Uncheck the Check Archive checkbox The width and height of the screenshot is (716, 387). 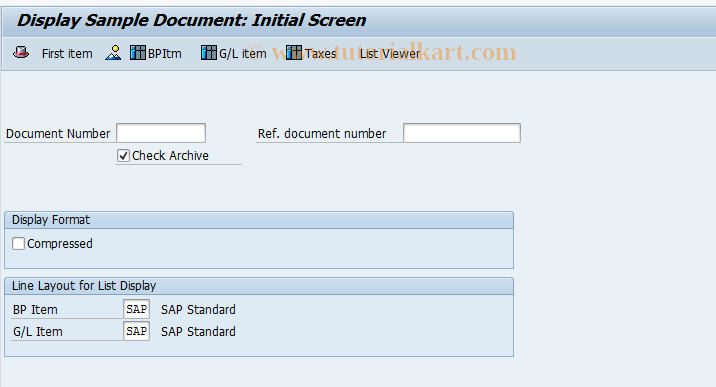click(123, 156)
